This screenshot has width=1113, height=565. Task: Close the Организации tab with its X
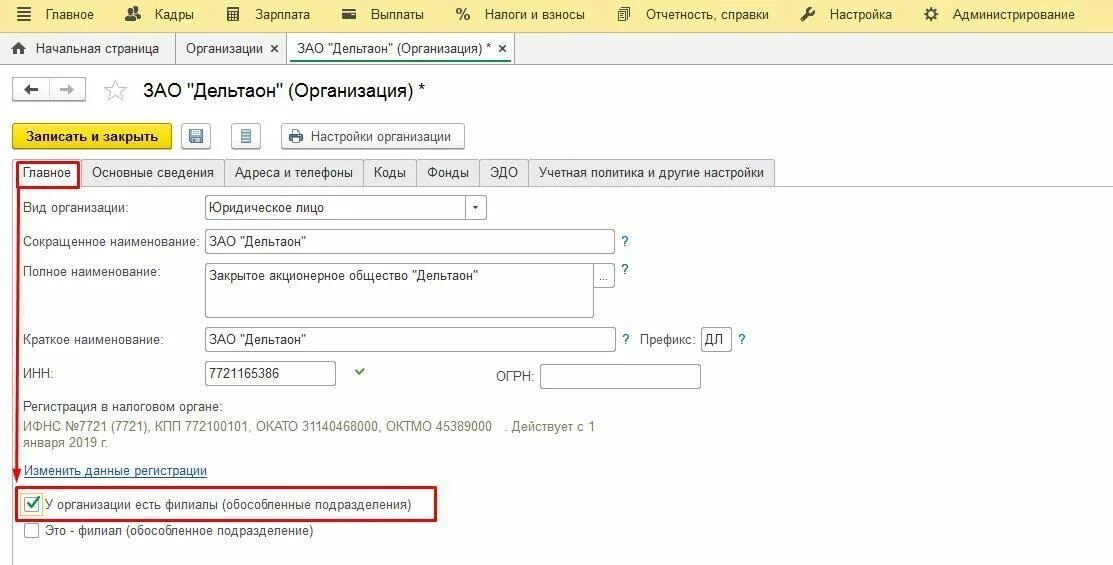(x=275, y=48)
